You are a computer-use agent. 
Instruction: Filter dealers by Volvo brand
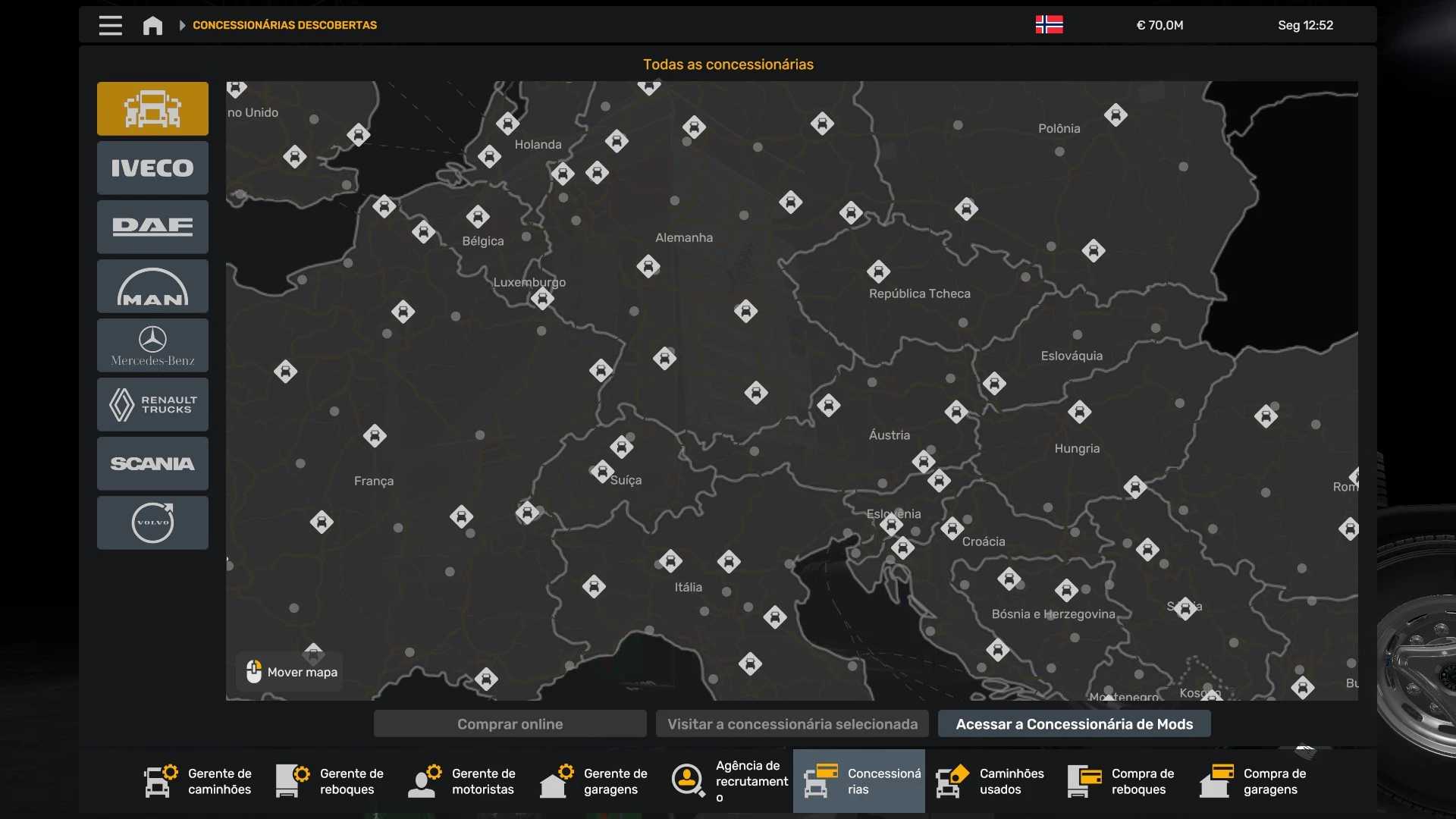[152, 522]
